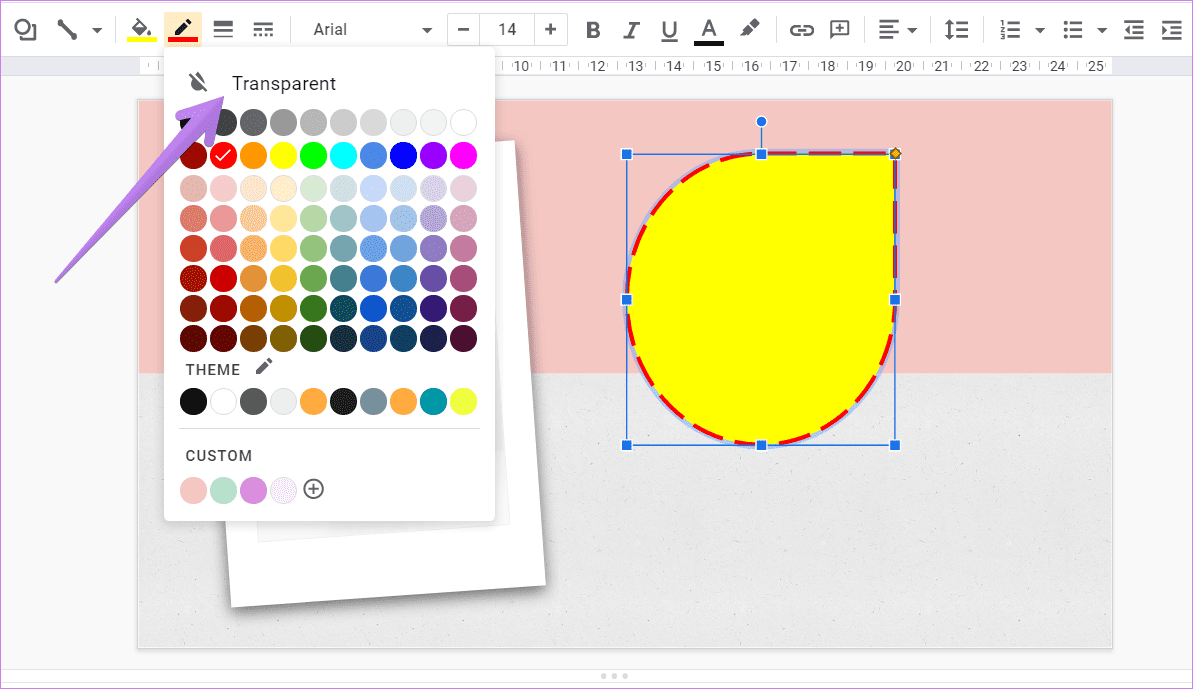Open the Line spacing icon
Screen dimensions: 1193x689
[x=956, y=30]
